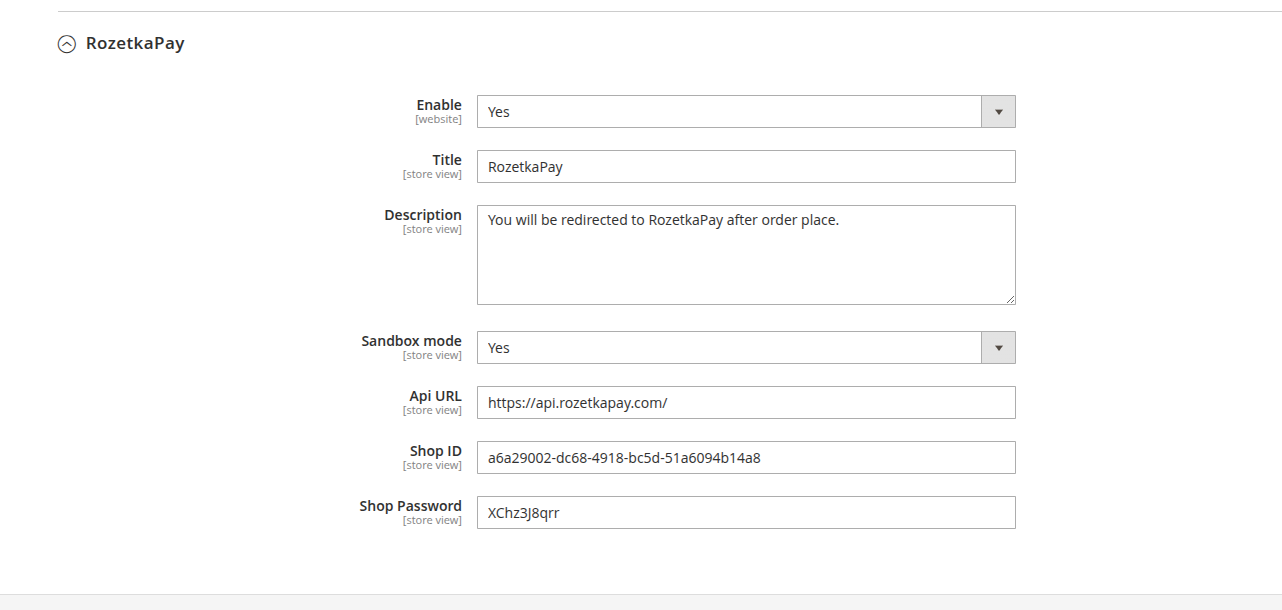Image resolution: width=1282 pixels, height=610 pixels.
Task: Click the Enable dropdown arrow button
Action: coord(998,112)
